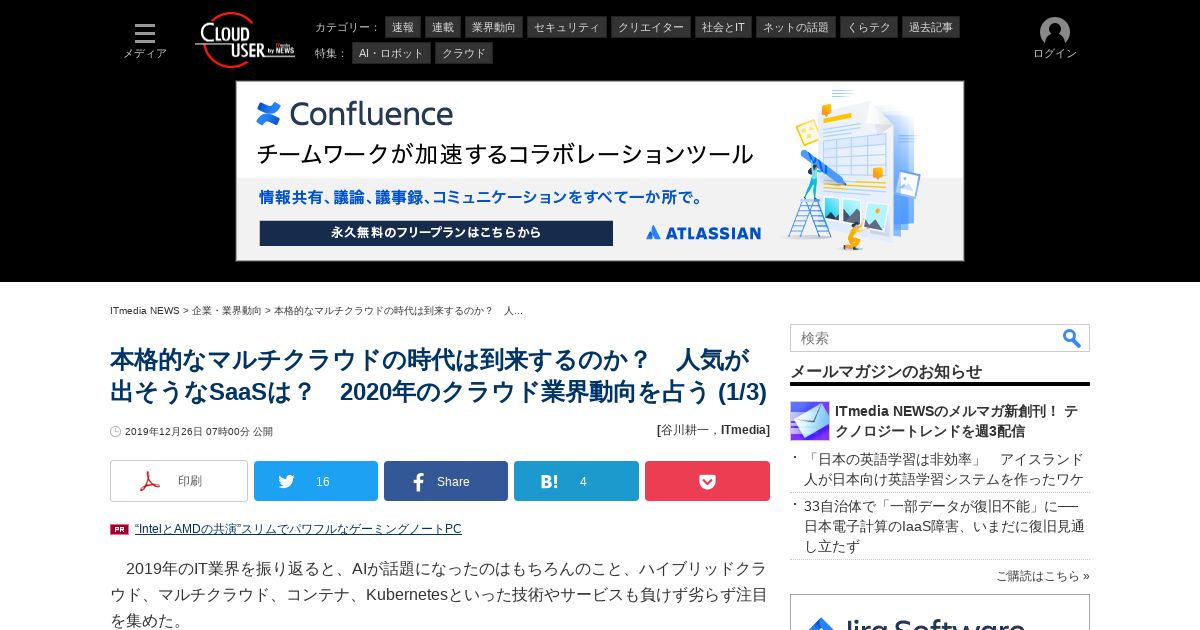Click the 2019年12月26日 publish date text

[x=199, y=432]
